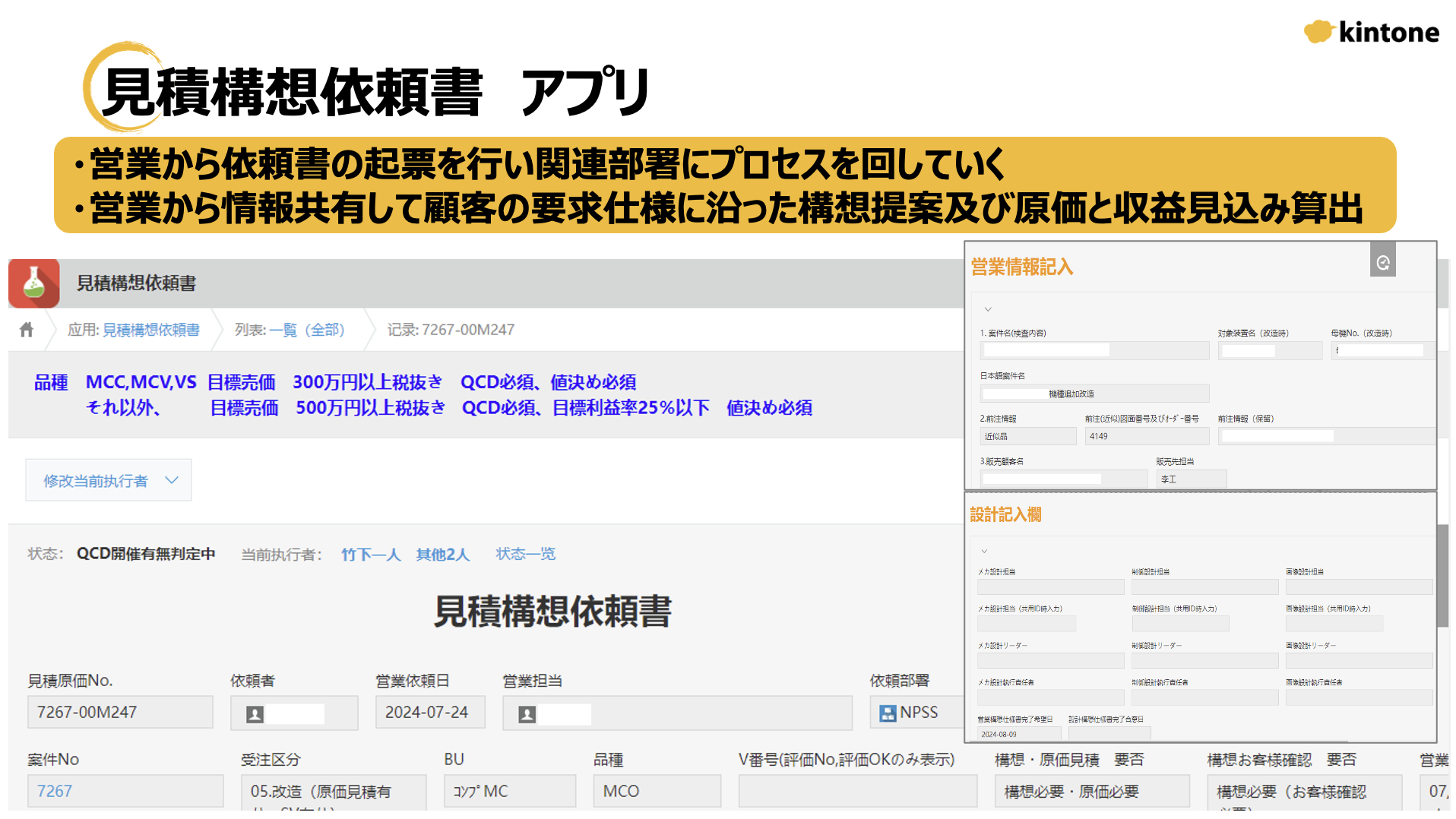Click the メカ設計執行責任者 field

point(1050,697)
